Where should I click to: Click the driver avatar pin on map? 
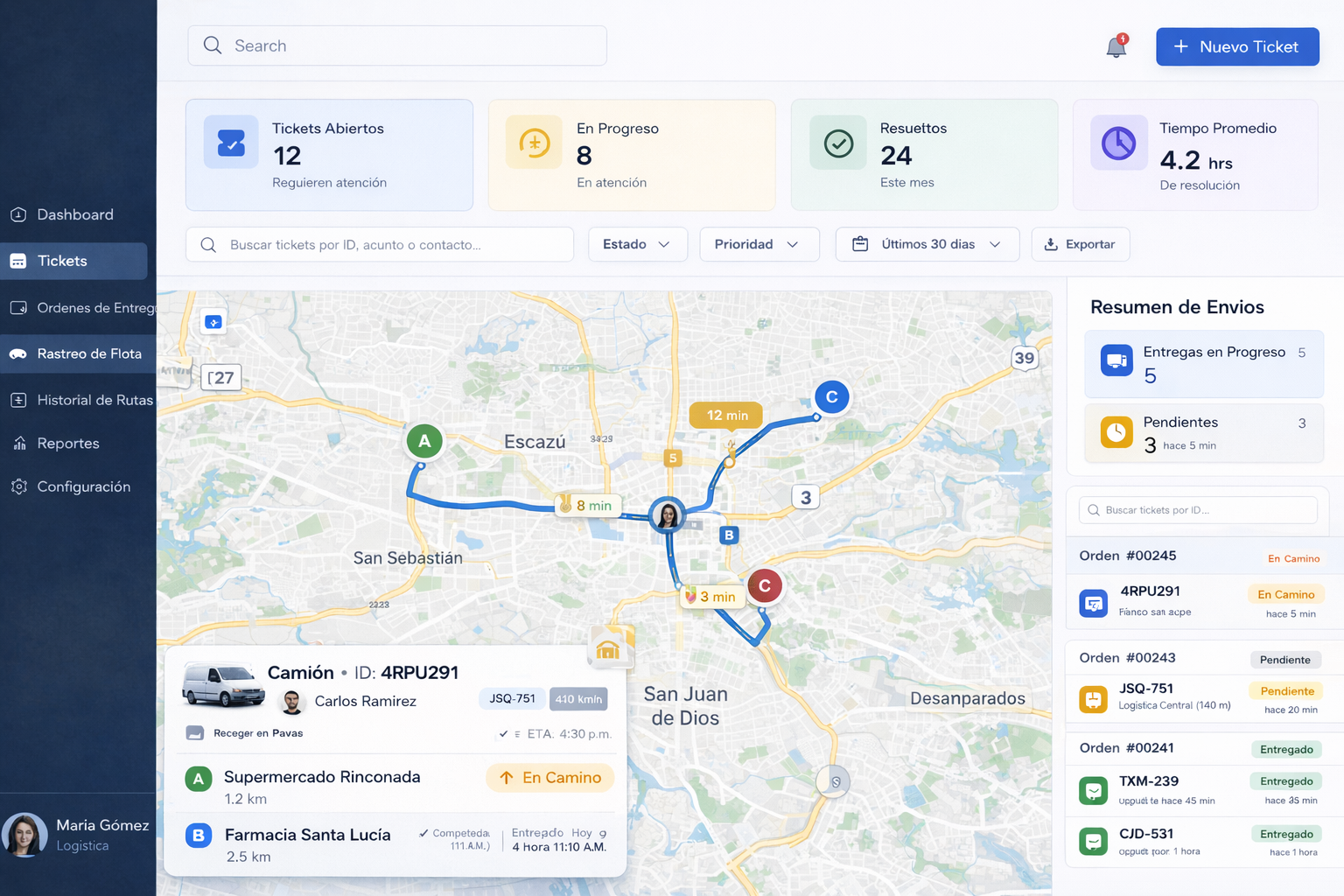668,515
